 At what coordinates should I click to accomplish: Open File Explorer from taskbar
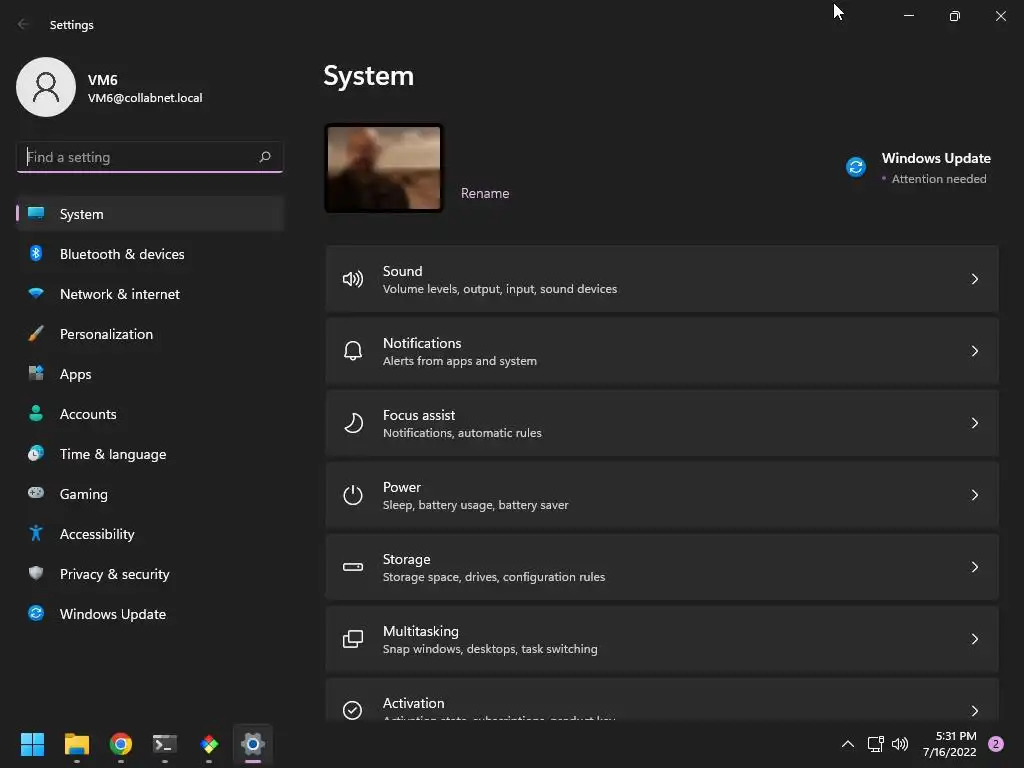(x=76, y=744)
